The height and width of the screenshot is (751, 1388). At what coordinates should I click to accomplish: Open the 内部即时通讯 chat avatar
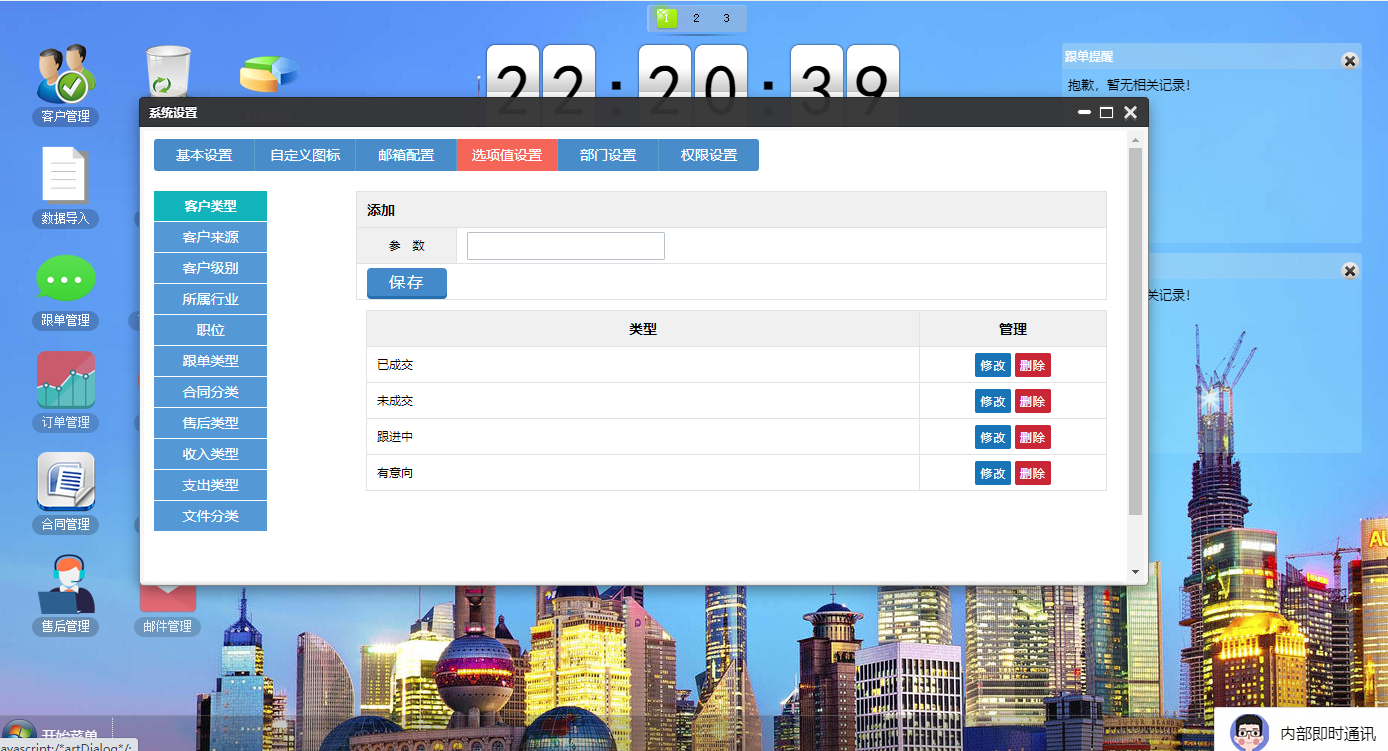pyautogui.click(x=1247, y=731)
